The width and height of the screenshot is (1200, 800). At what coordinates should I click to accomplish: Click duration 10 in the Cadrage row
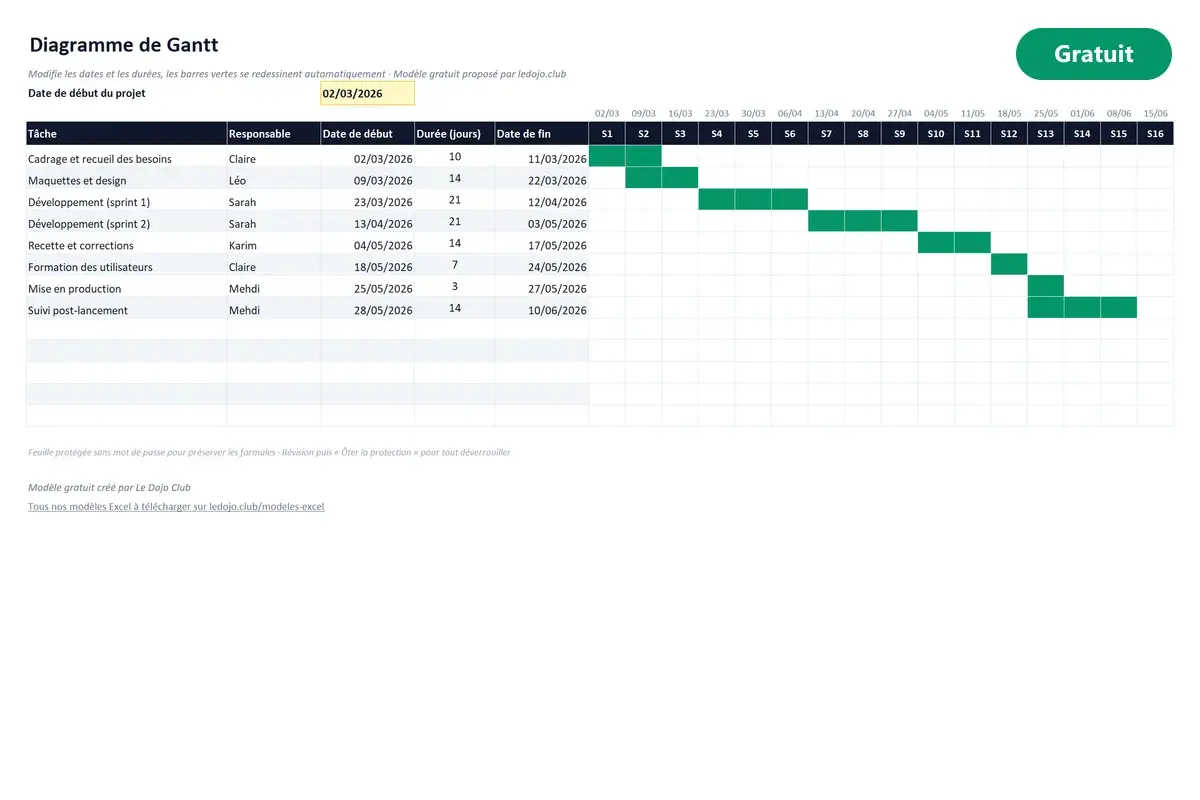click(x=454, y=158)
